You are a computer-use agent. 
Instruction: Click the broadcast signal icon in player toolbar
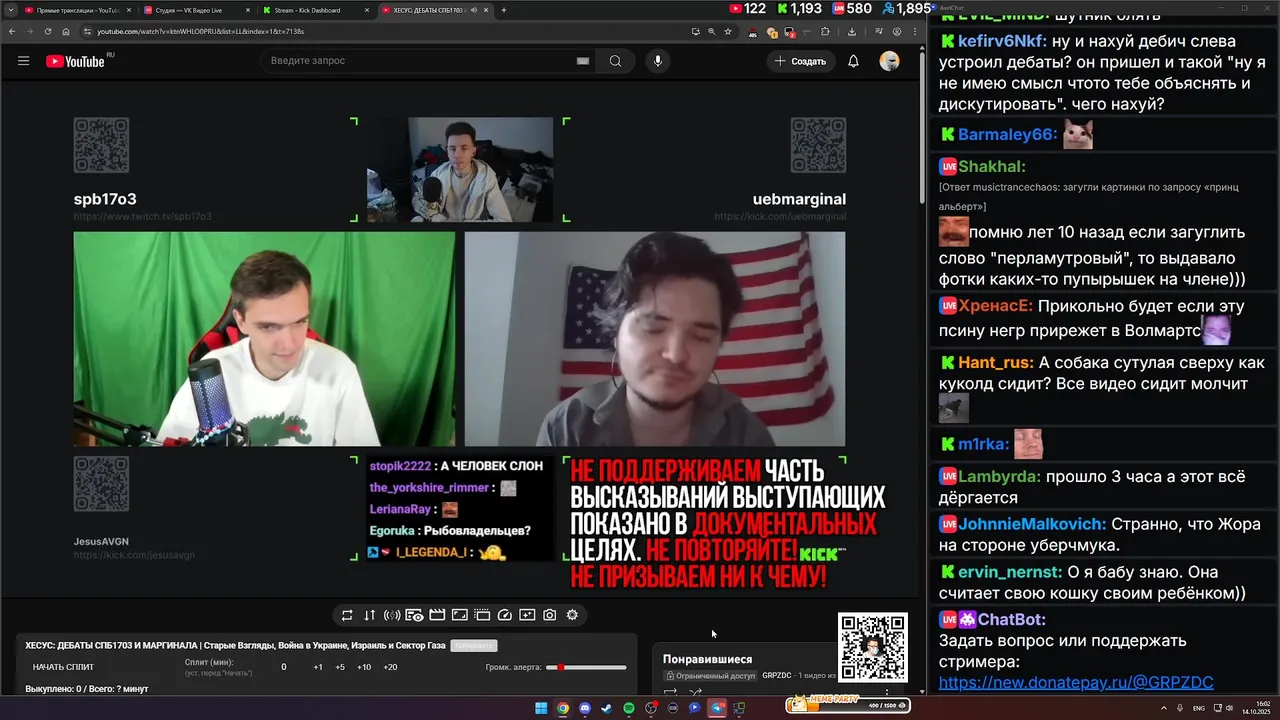391,615
